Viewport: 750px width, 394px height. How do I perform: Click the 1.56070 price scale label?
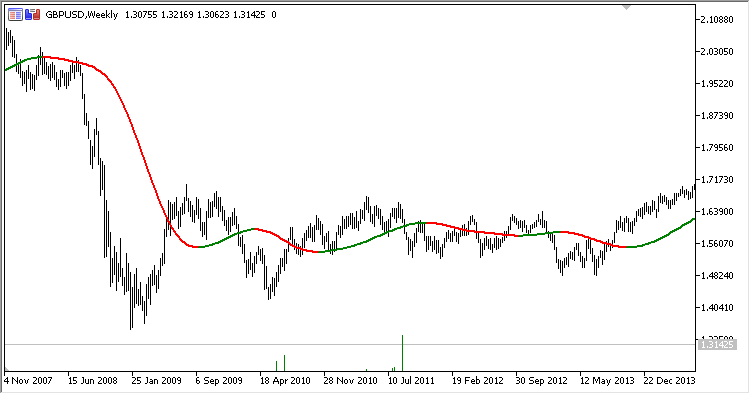717,244
